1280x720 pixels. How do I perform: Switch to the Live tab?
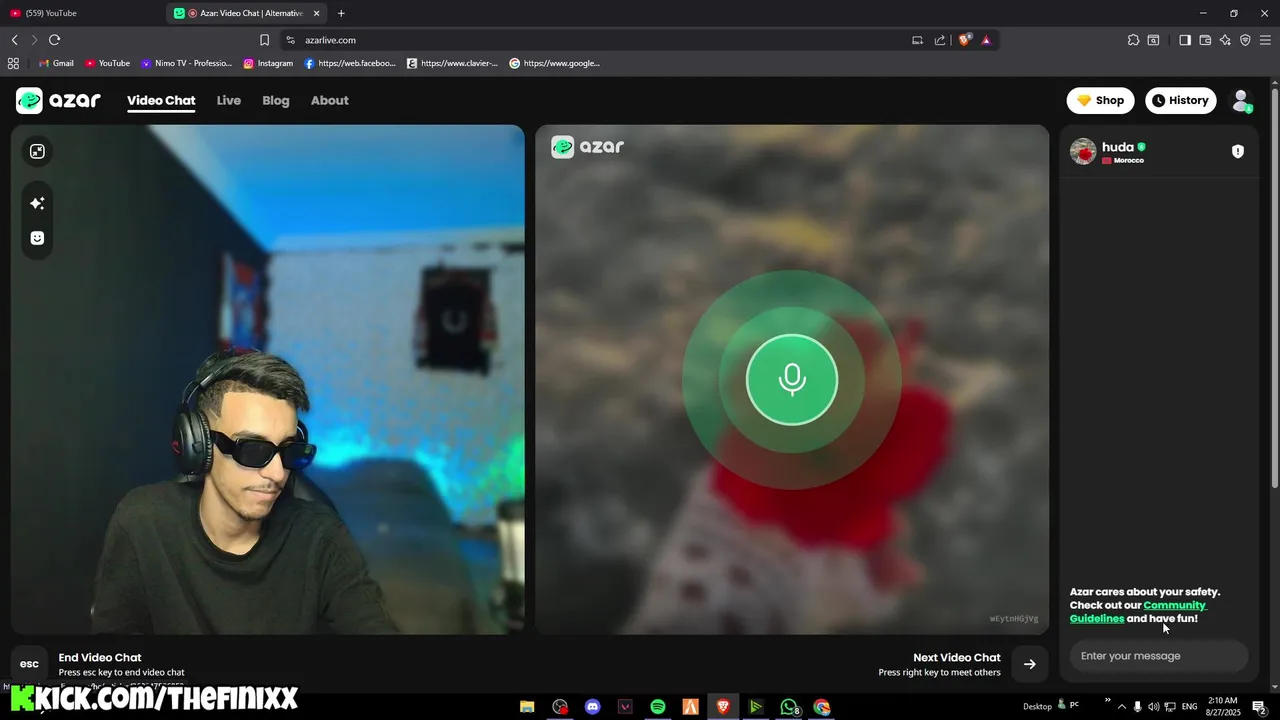point(229,100)
